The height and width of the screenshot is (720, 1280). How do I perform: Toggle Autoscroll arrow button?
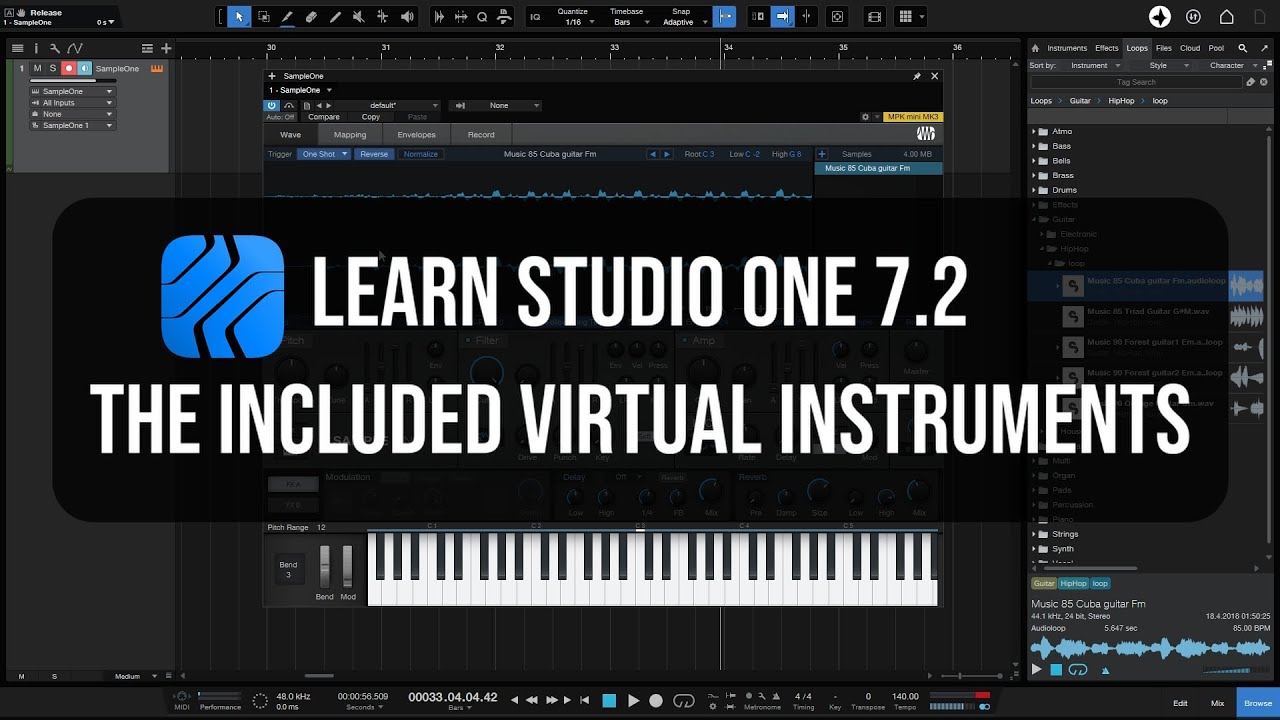pos(783,17)
